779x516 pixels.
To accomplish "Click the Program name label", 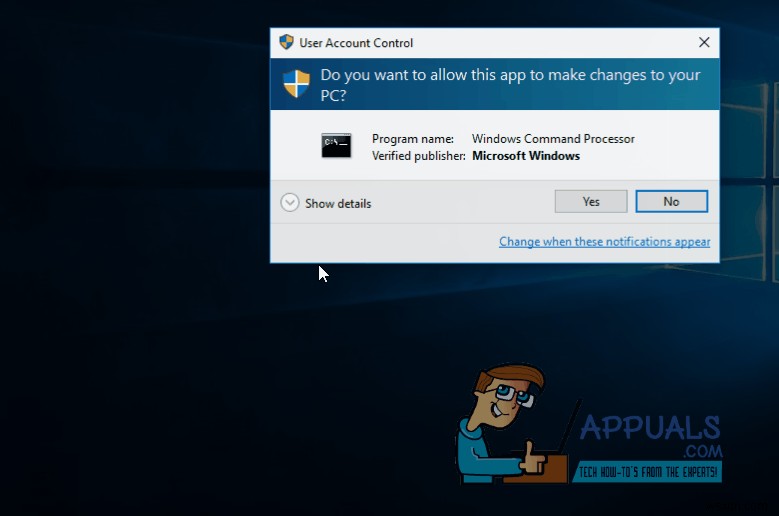I will point(413,139).
